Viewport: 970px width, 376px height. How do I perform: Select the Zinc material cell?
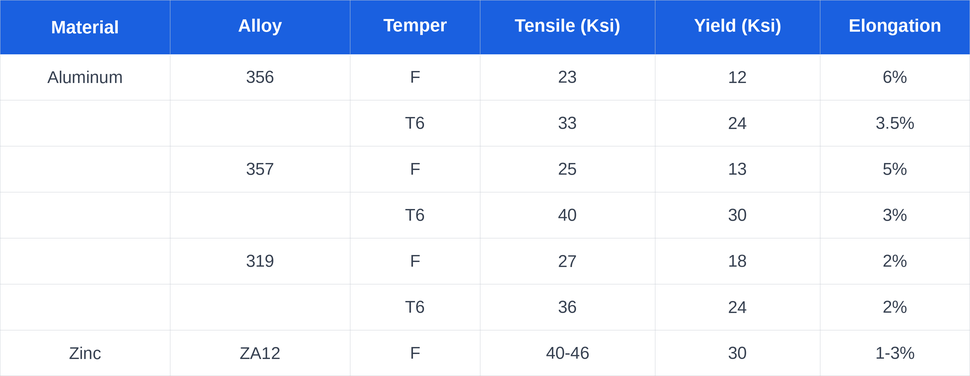click(x=85, y=353)
